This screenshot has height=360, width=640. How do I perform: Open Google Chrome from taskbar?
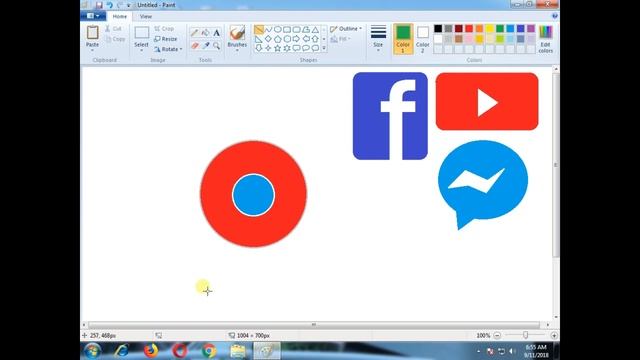tap(209, 351)
